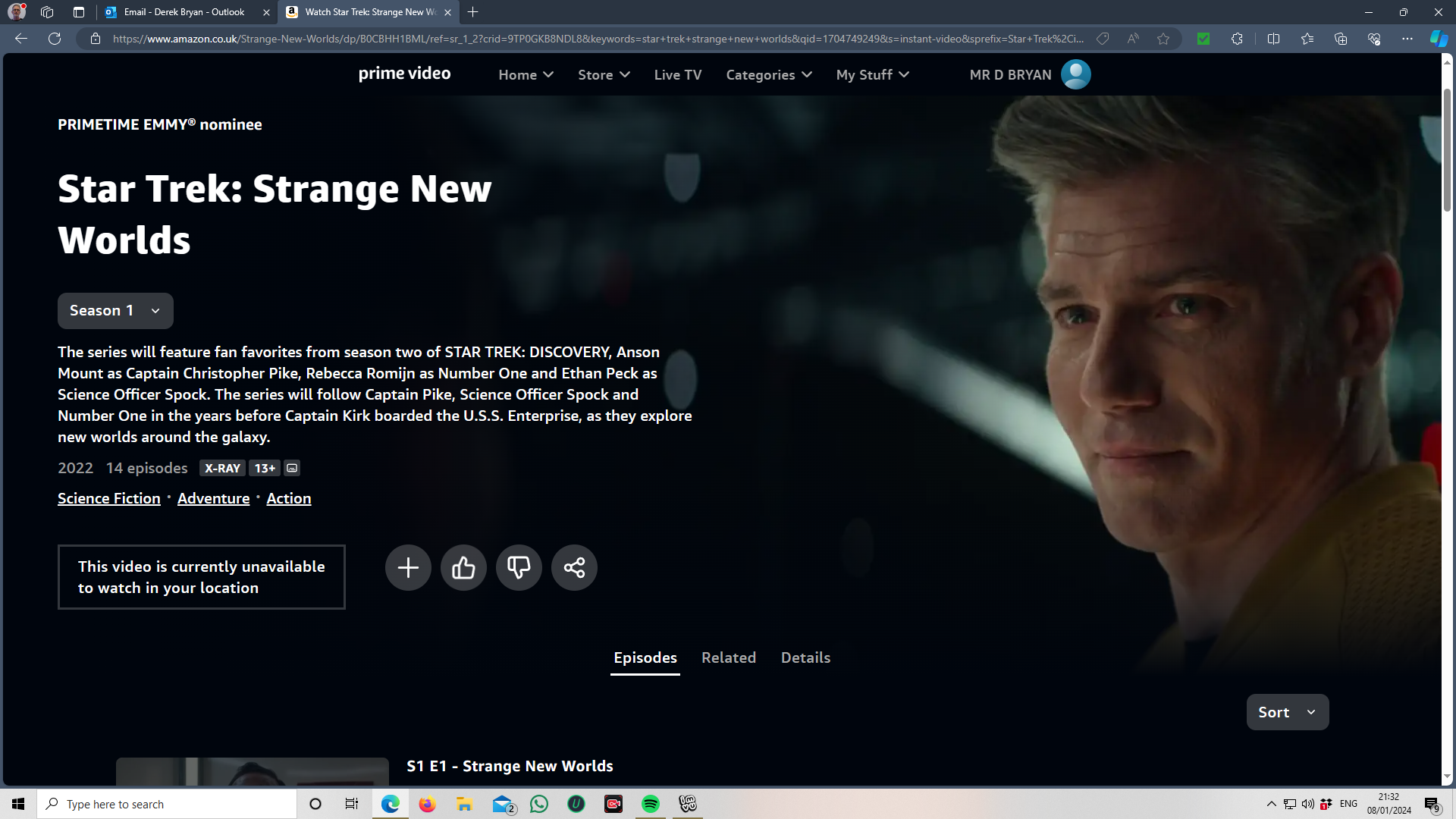Toggle split screen in browser toolbar
The image size is (1456, 819).
[1273, 39]
